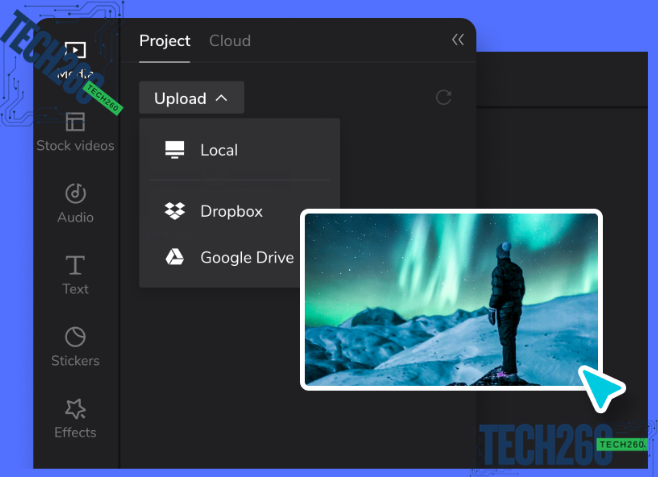Switch to the Cloud tab

point(230,41)
